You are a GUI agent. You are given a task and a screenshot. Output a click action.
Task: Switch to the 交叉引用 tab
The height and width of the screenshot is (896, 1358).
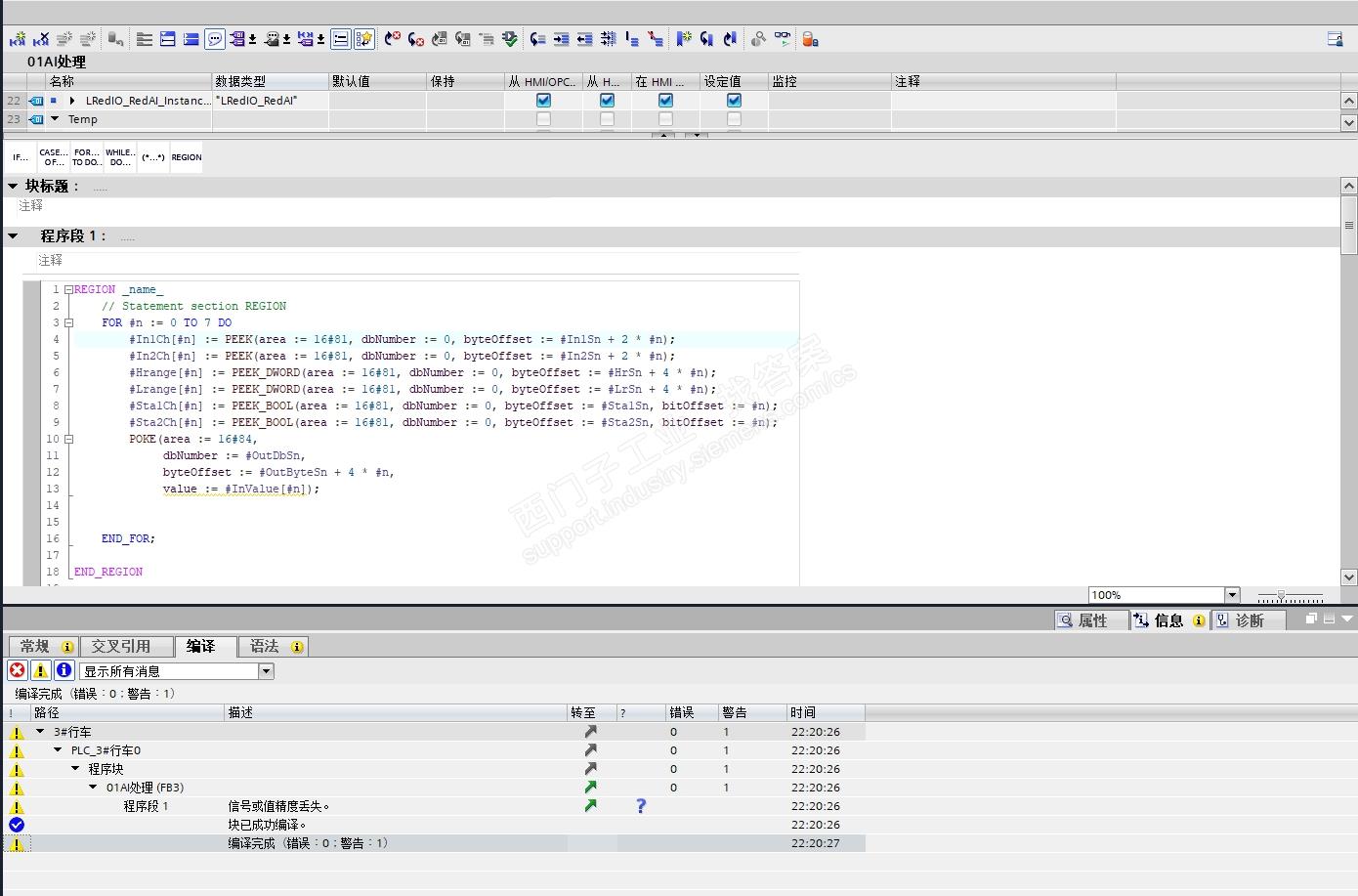click(x=121, y=647)
